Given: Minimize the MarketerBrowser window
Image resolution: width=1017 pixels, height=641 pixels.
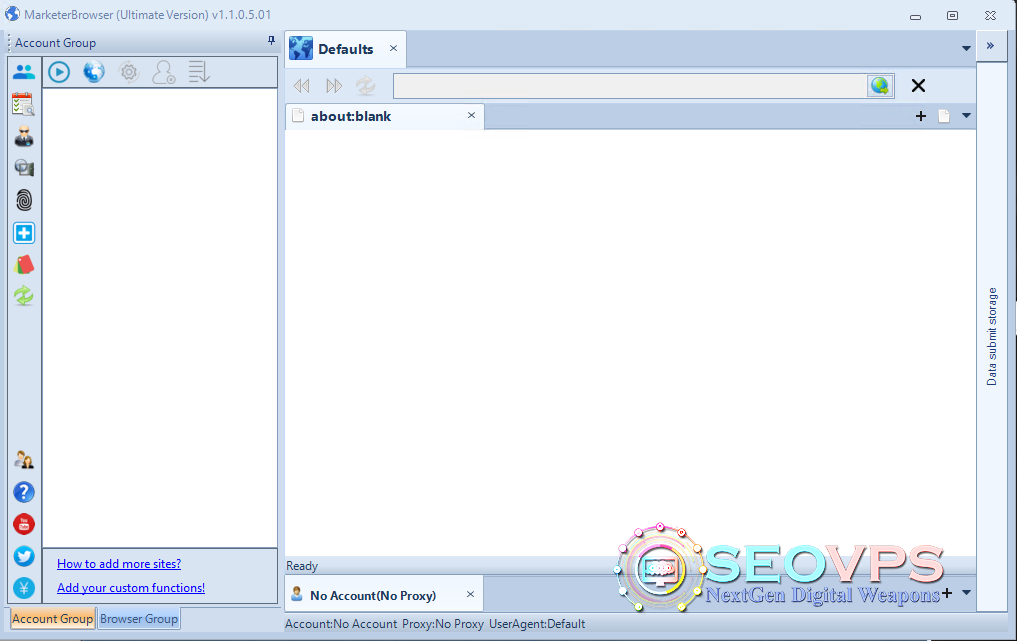Looking at the screenshot, I should tap(916, 16).
